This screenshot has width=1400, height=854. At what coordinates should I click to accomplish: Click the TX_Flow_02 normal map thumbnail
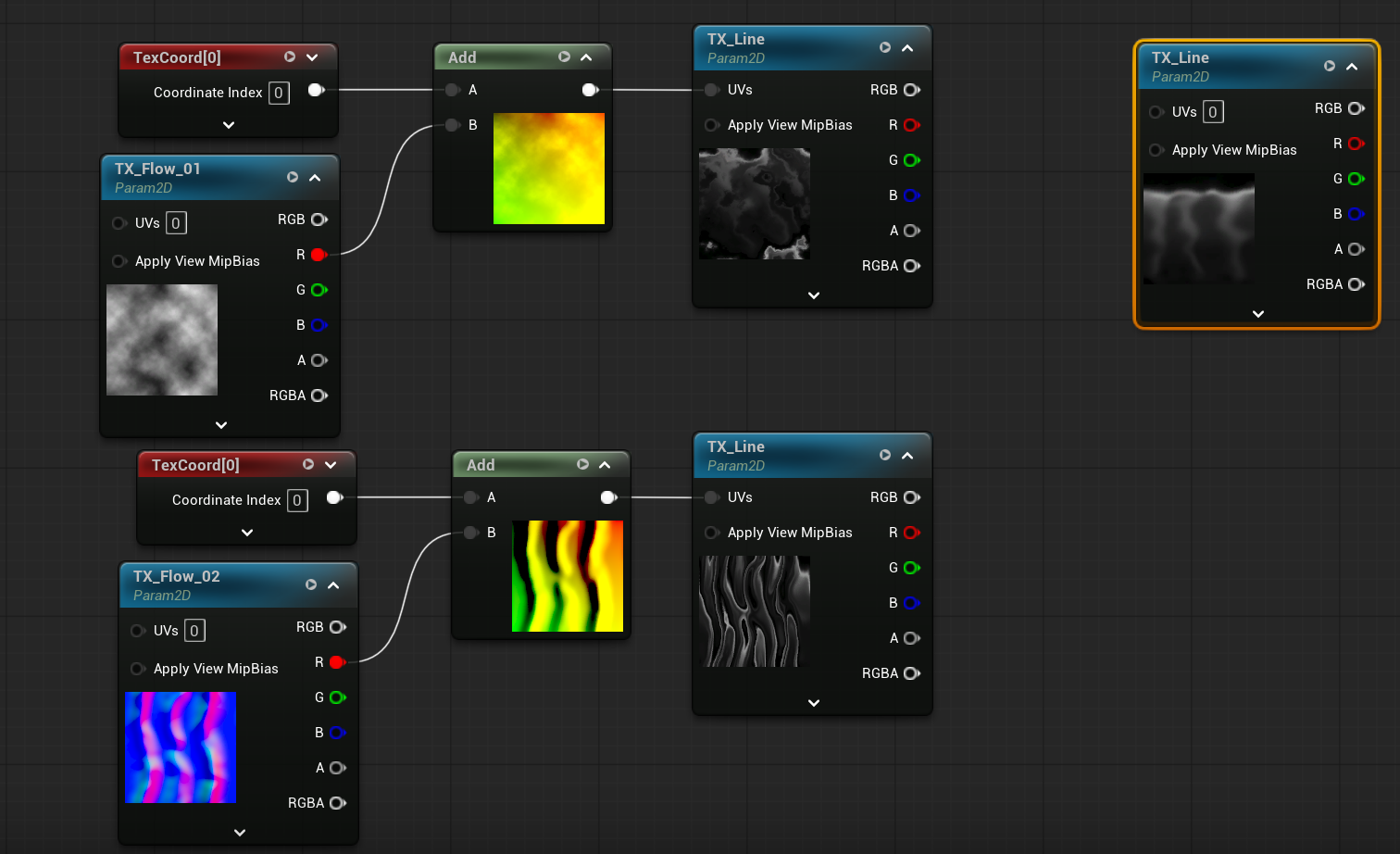(x=181, y=747)
